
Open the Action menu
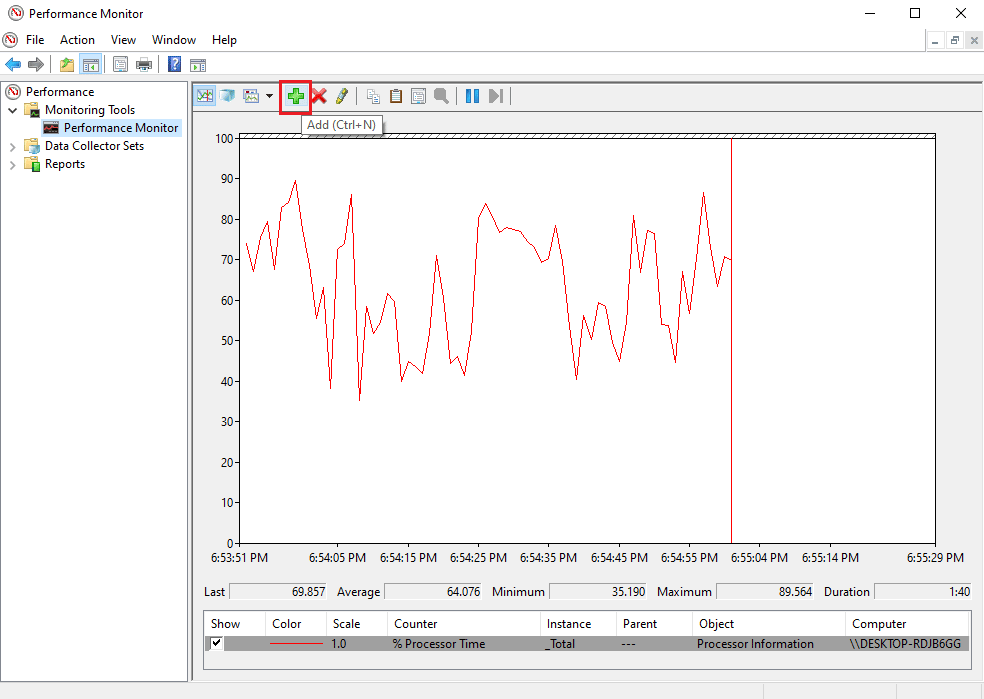pyautogui.click(x=77, y=40)
